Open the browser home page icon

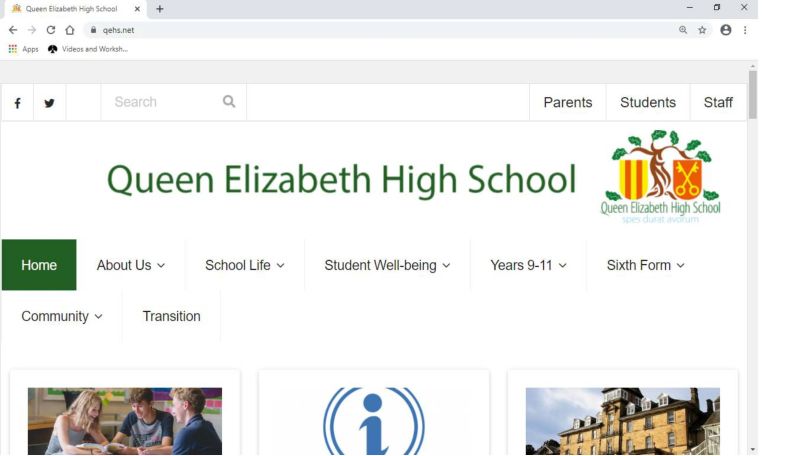(x=70, y=30)
